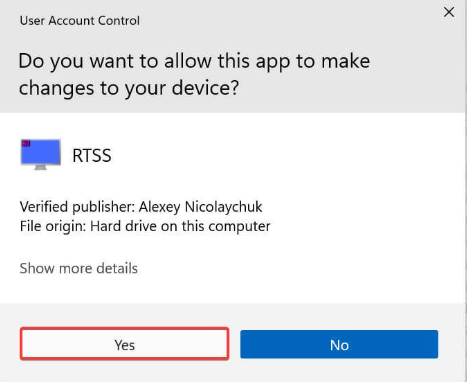Click the File origin line
467x382 pixels.
click(145, 226)
